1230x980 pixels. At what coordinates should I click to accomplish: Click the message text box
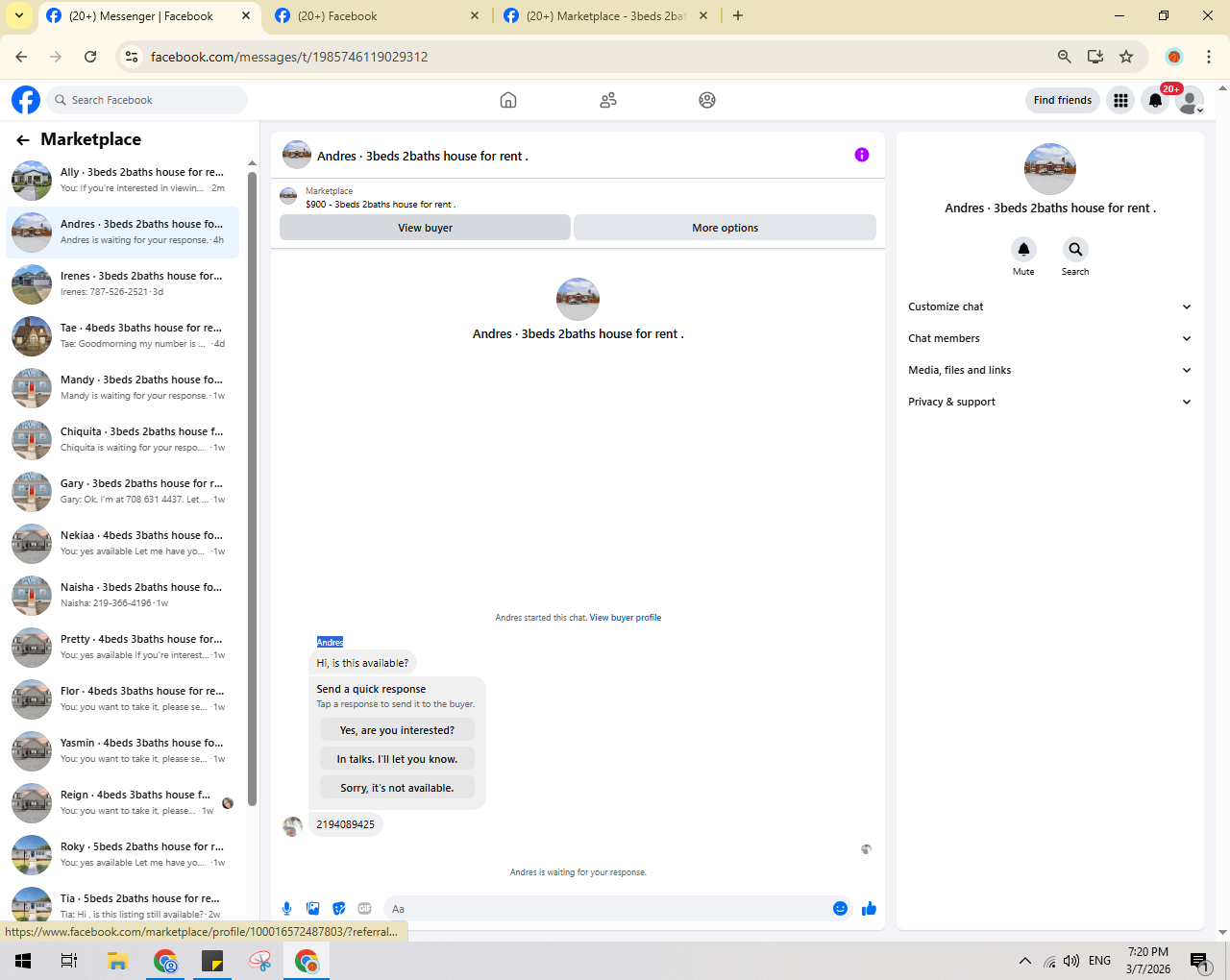tap(605, 909)
